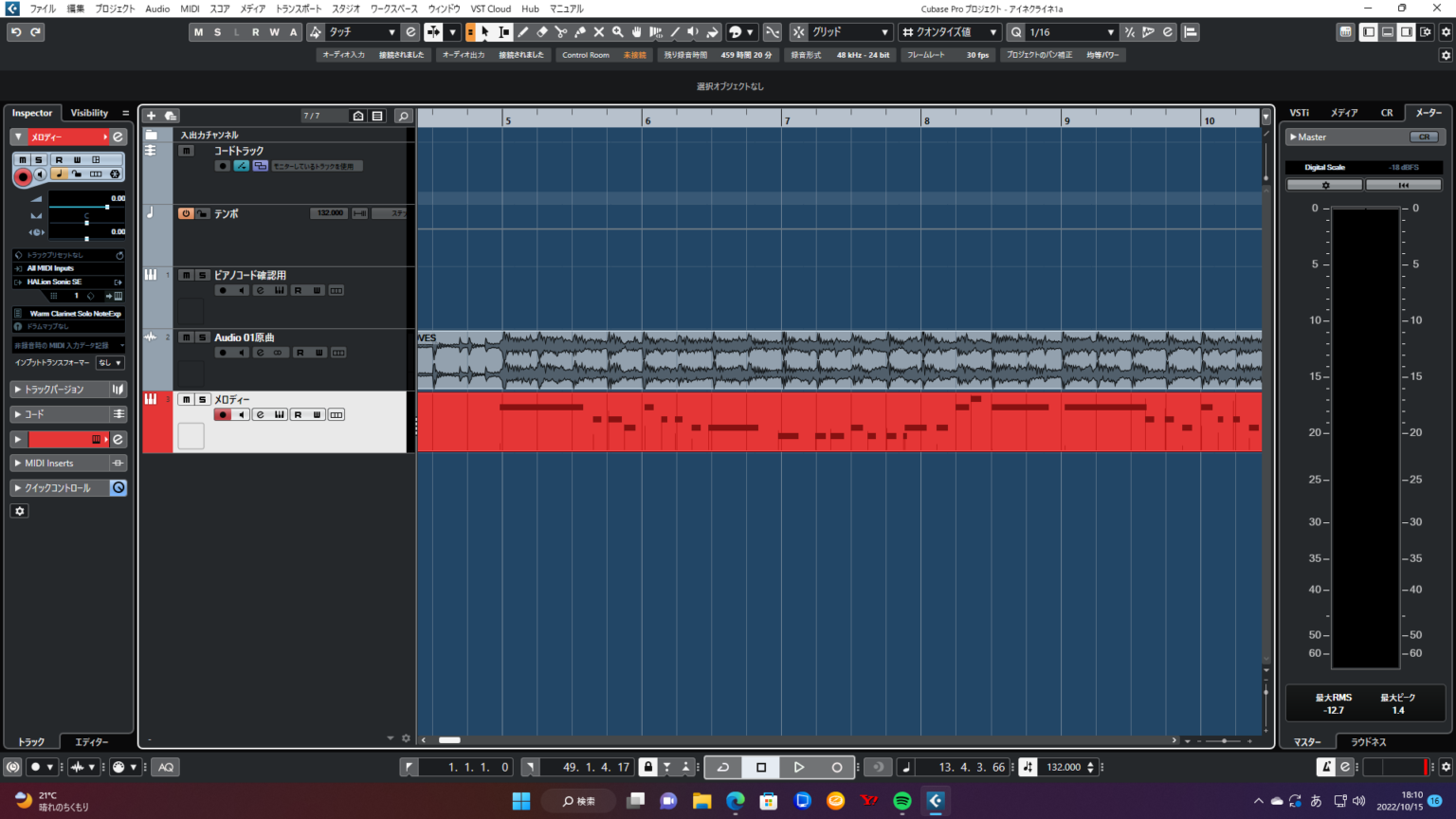Screen dimensions: 1456x819
Task: Open the 1/16 quantize preset dropdown
Action: [1071, 32]
